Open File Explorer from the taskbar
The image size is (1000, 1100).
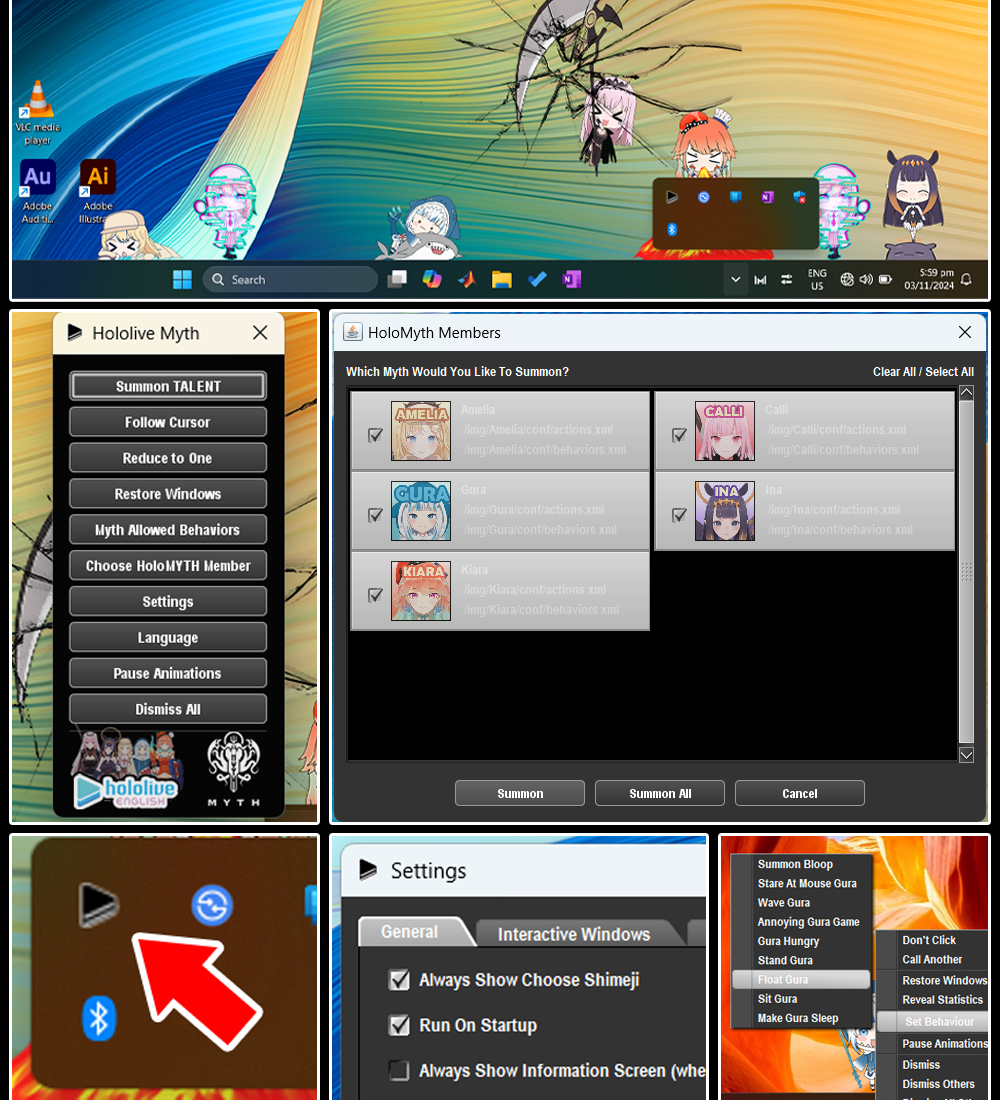pos(502,280)
